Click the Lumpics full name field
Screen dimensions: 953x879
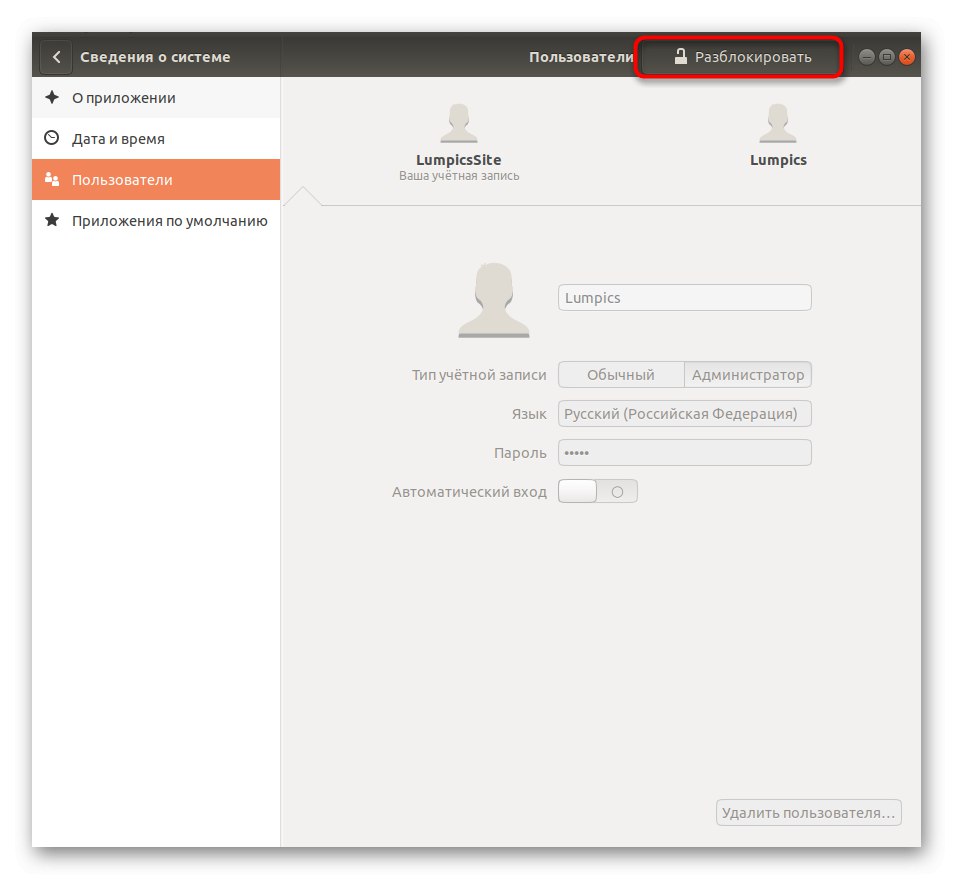(684, 298)
